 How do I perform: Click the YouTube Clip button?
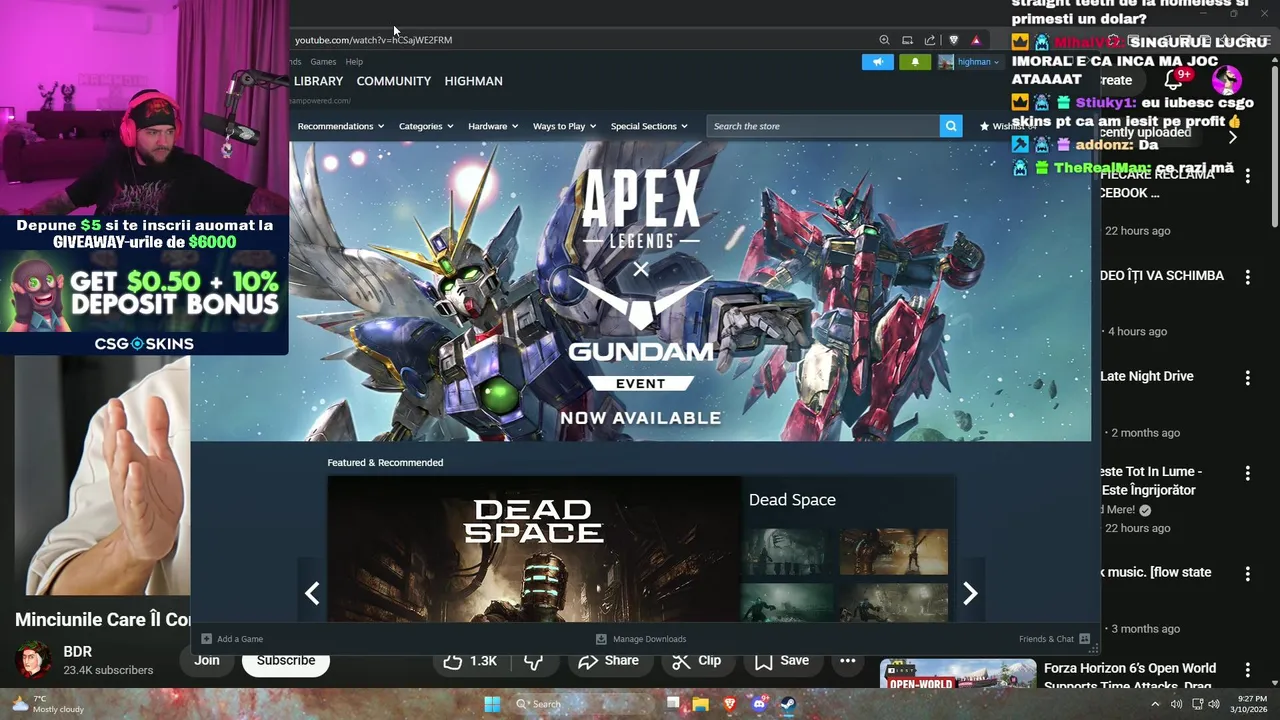pyautogui.click(x=696, y=661)
